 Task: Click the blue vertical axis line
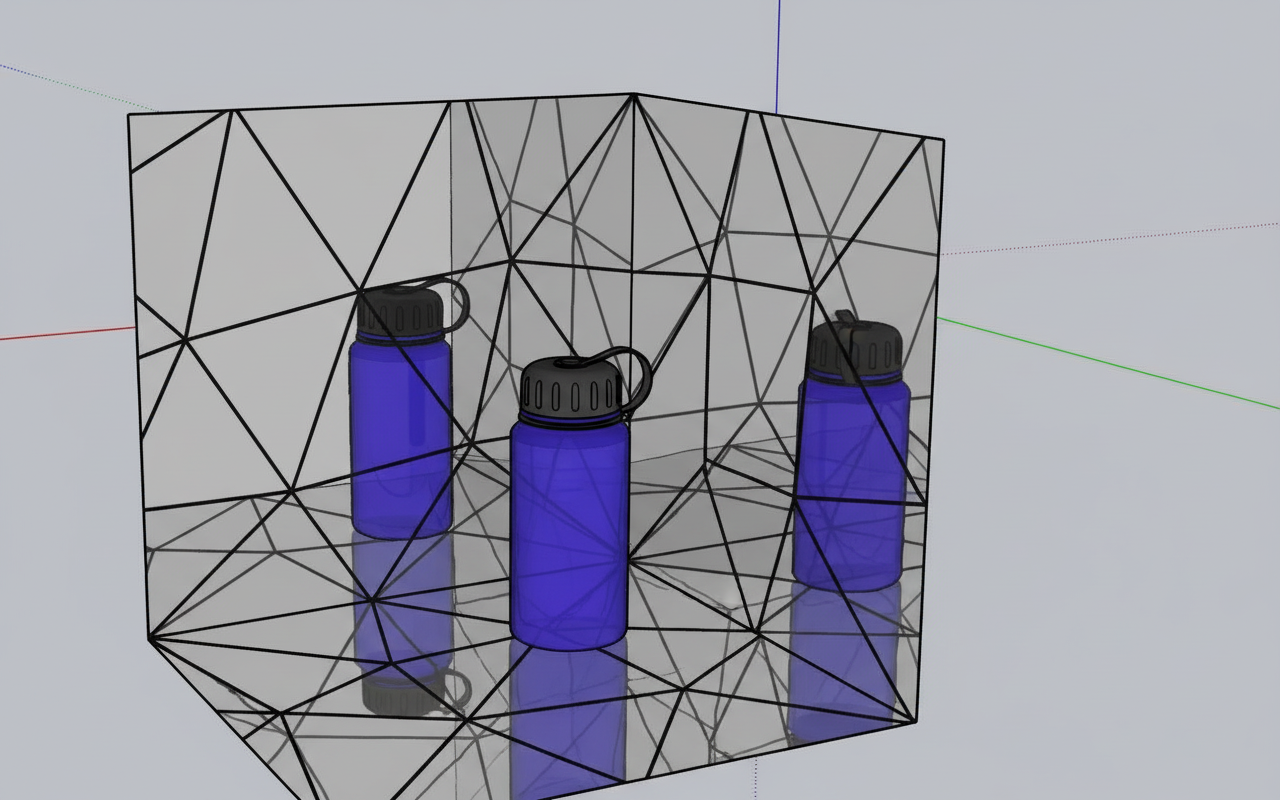pos(778,50)
